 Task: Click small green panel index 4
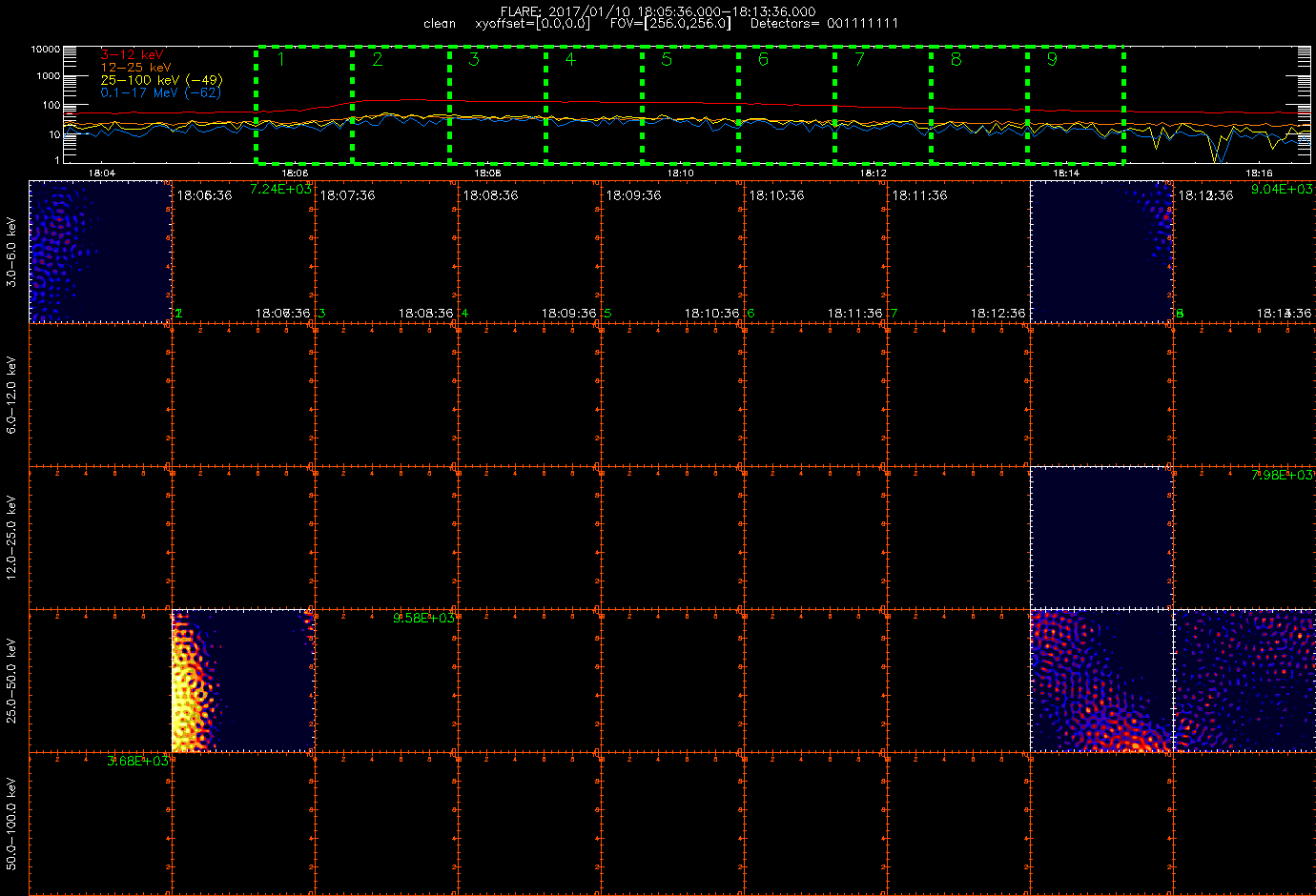[464, 314]
